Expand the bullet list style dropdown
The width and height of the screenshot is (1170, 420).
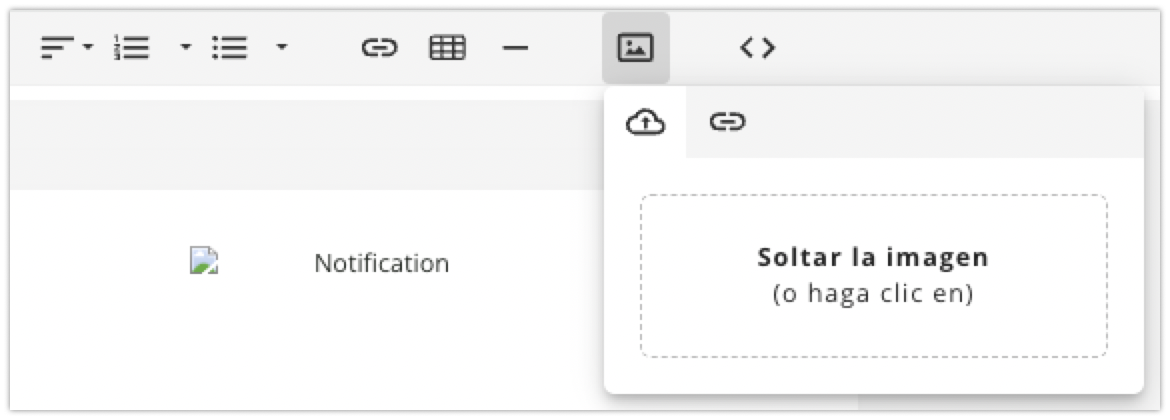[x=282, y=47]
